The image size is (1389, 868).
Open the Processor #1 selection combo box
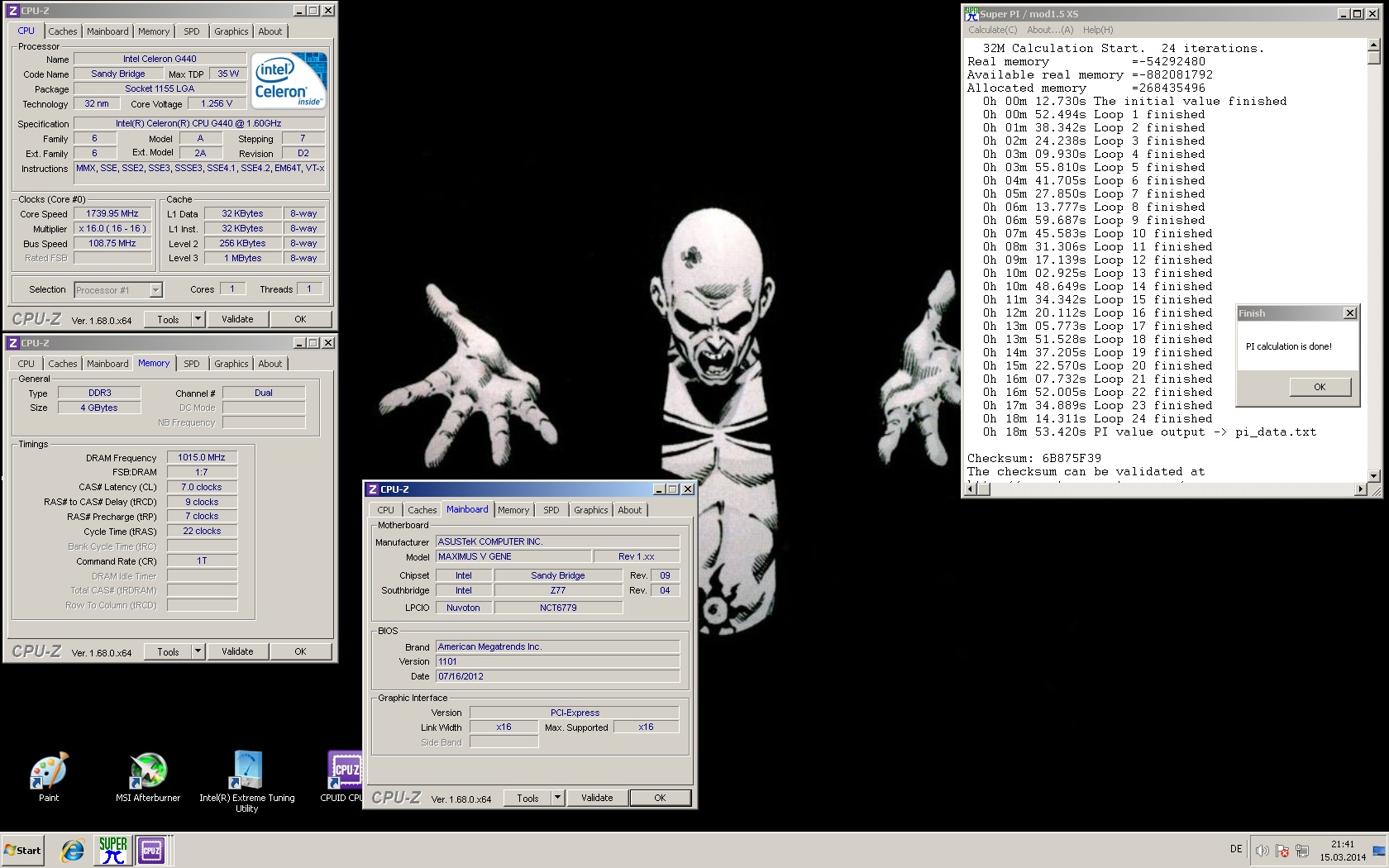click(x=118, y=290)
